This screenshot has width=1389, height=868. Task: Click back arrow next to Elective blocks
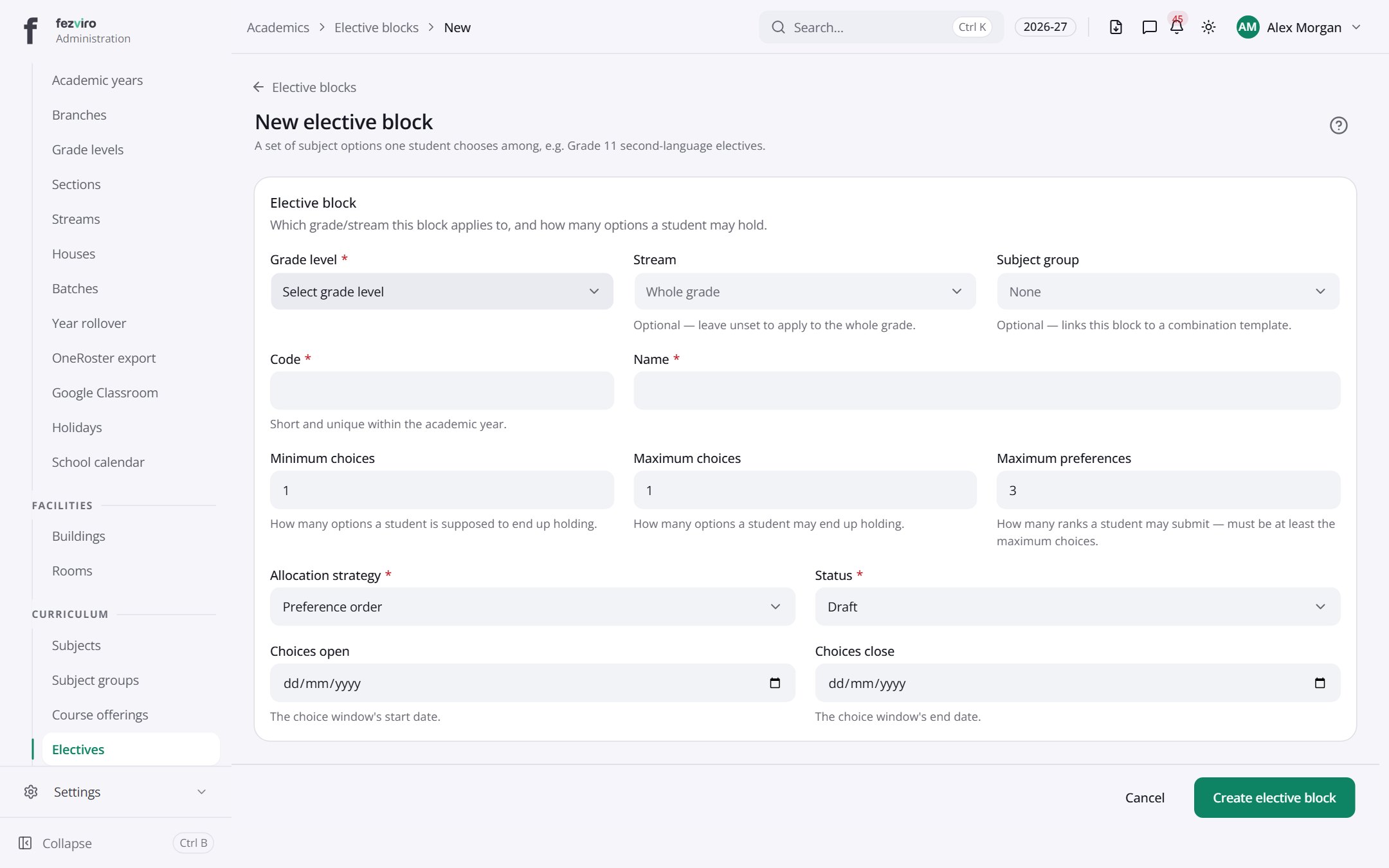click(259, 87)
